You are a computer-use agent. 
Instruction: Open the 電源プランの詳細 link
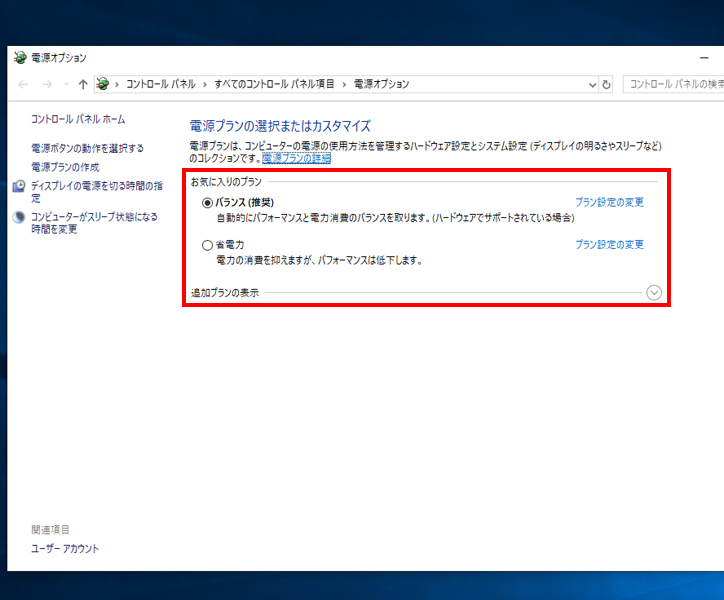coord(296,158)
